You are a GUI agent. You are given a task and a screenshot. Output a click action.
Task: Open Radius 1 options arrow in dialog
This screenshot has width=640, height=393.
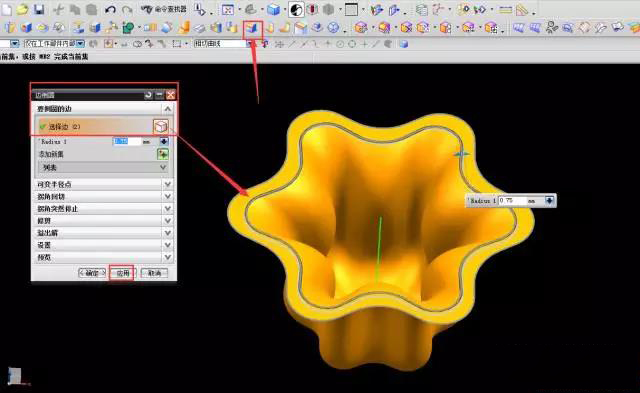[164, 142]
